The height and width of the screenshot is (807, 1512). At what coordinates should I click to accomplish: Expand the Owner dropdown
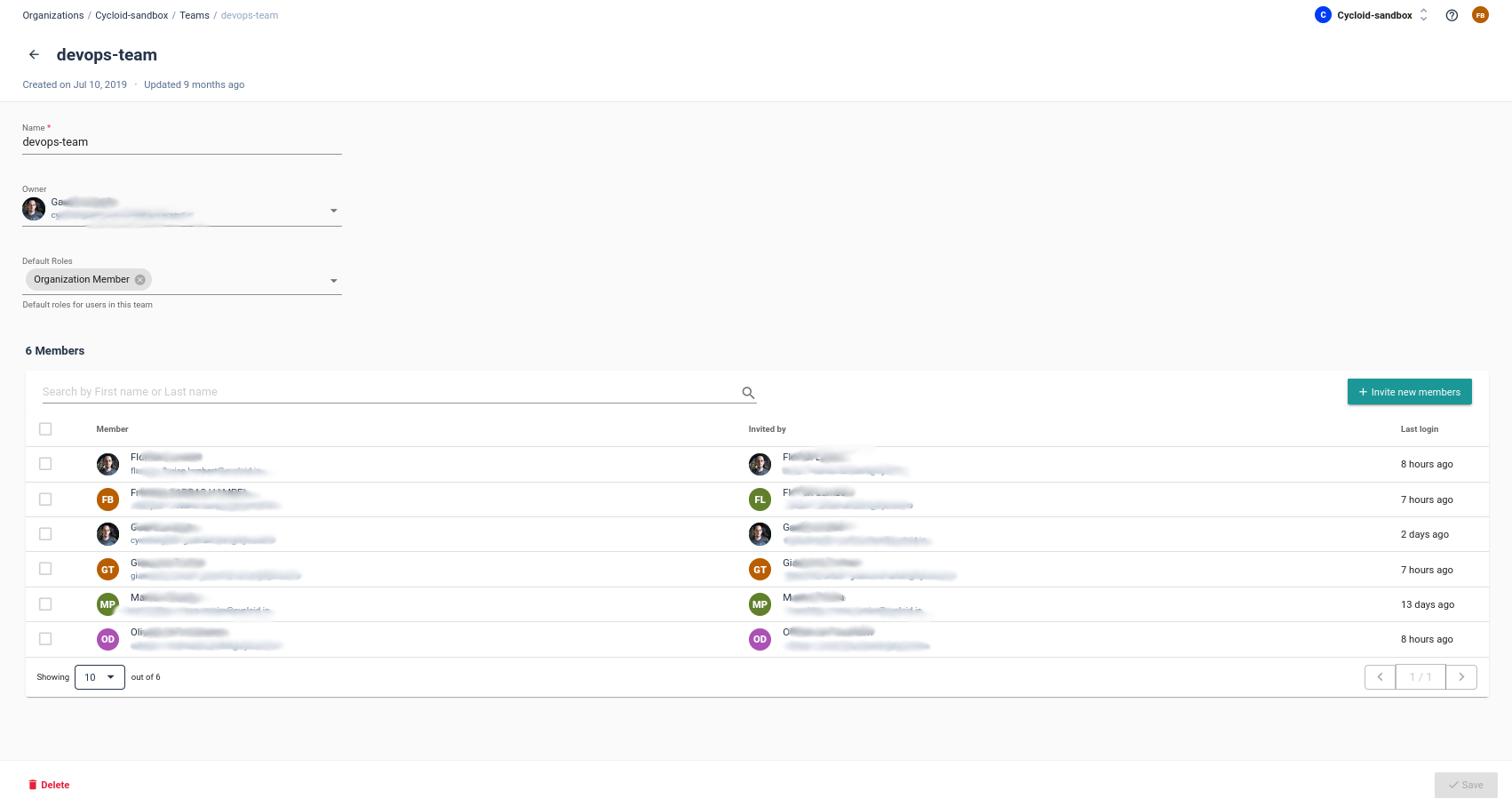click(x=334, y=211)
